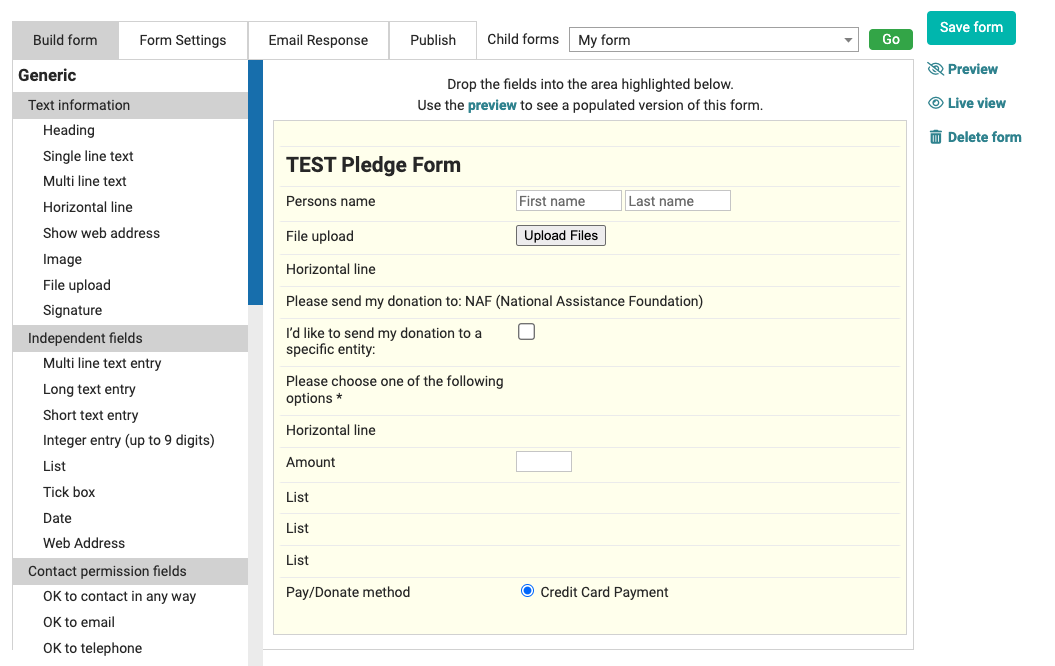Click the Upload Files button

tap(560, 235)
